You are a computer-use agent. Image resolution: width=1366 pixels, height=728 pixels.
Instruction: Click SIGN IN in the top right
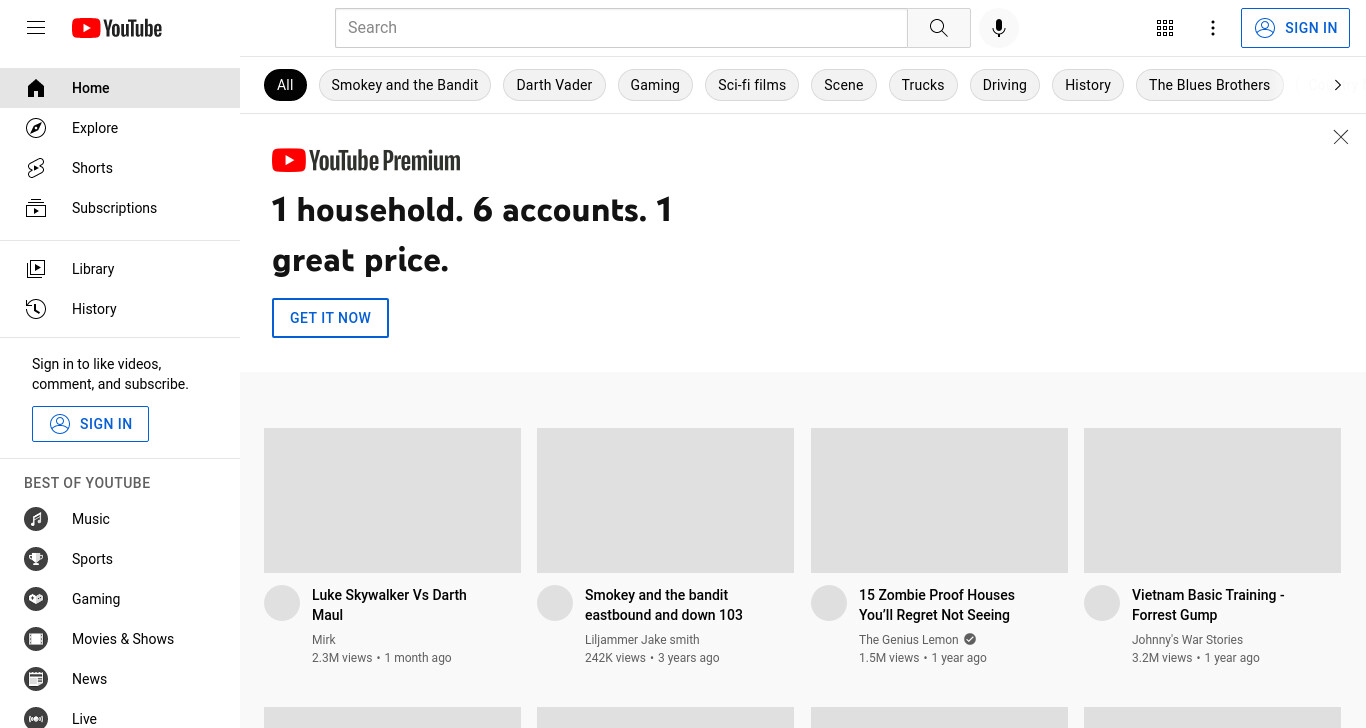pos(1295,28)
